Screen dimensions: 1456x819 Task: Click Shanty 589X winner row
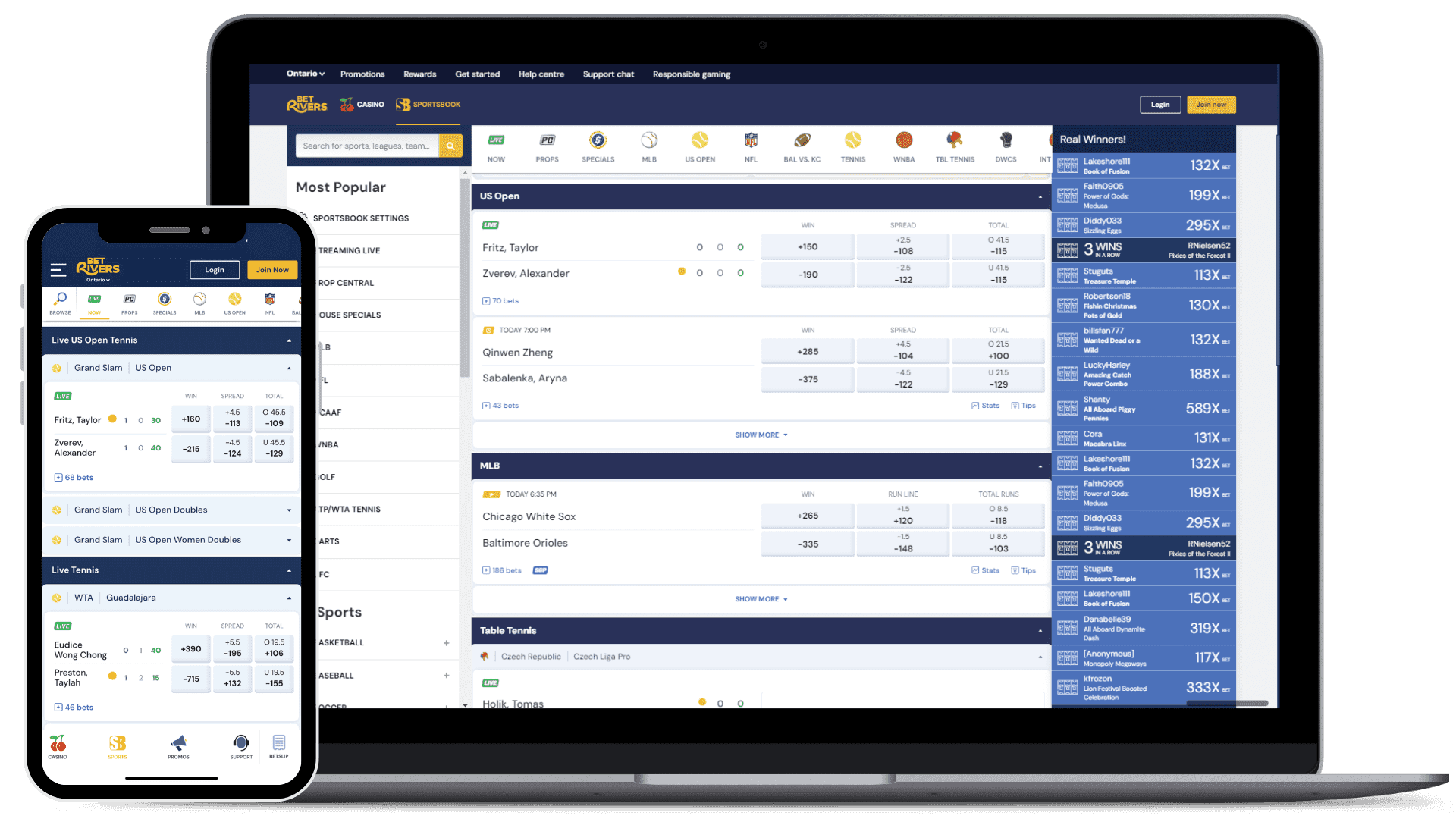pos(1144,409)
